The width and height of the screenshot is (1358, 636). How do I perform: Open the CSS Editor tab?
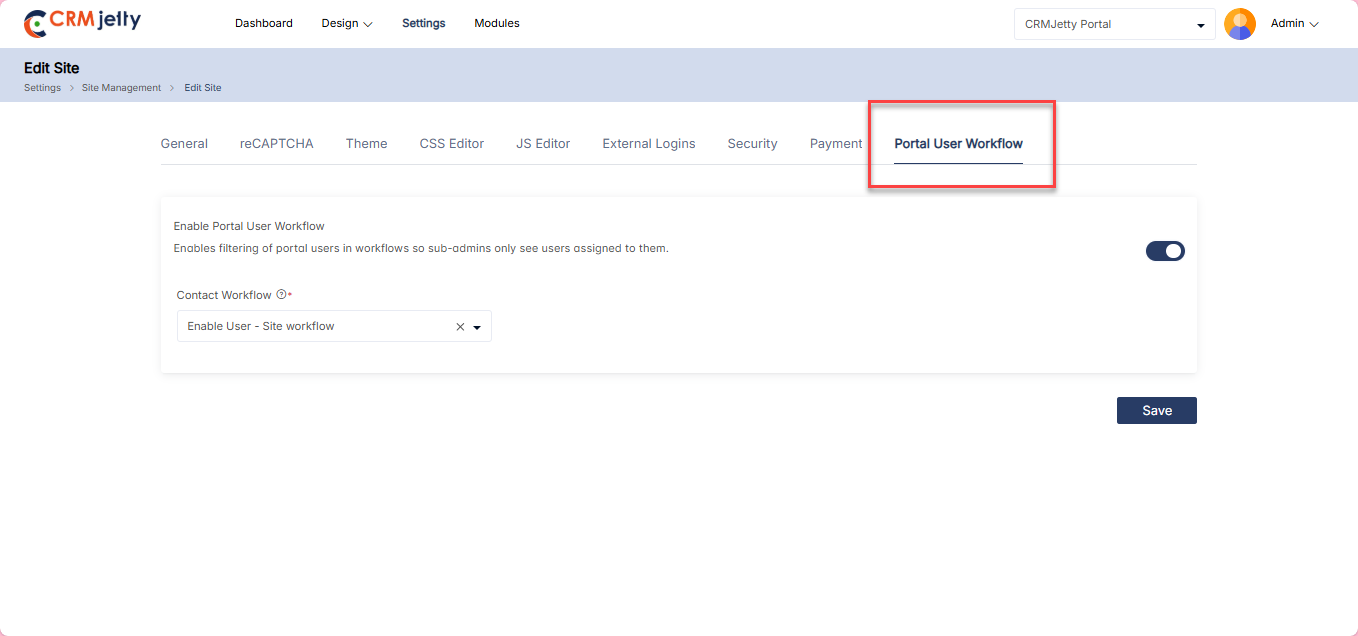(x=451, y=144)
